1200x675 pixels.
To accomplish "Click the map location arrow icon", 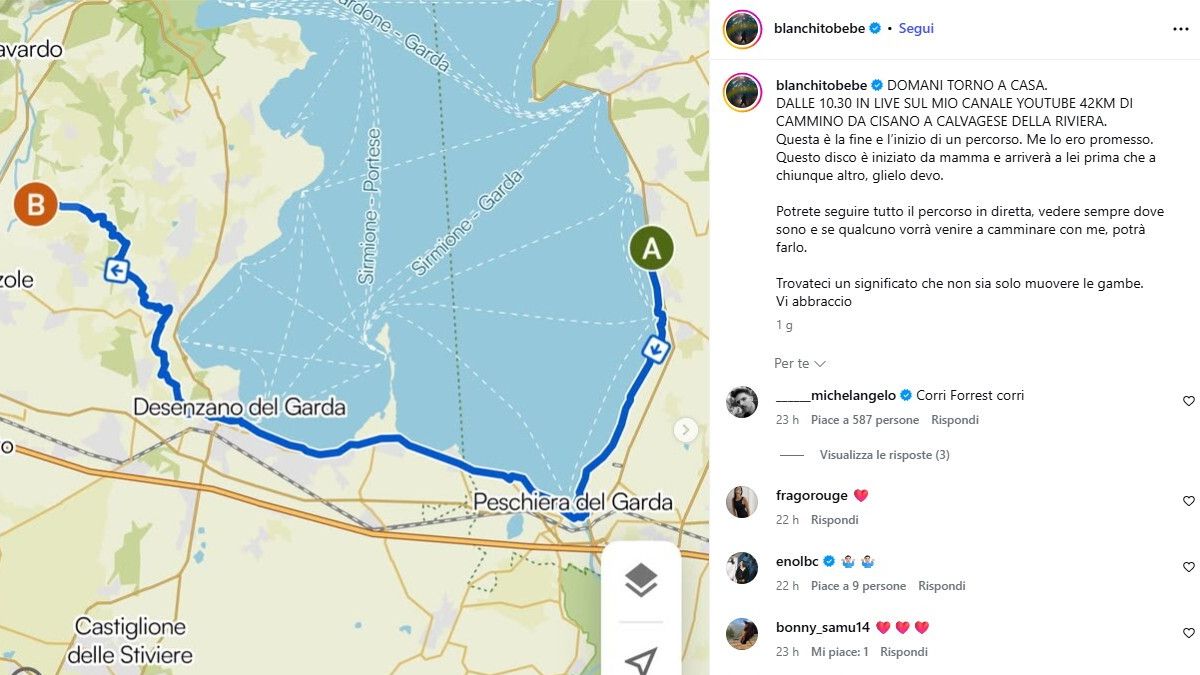I will pyautogui.click(x=641, y=660).
